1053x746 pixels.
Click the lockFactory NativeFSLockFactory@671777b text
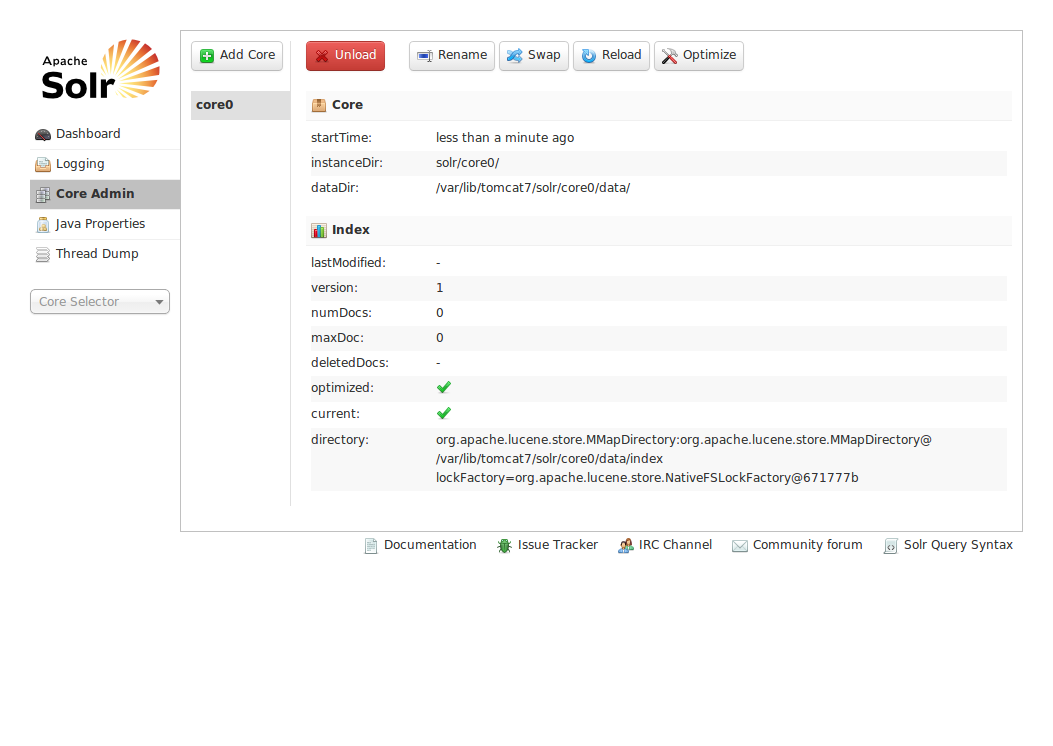click(x=647, y=477)
